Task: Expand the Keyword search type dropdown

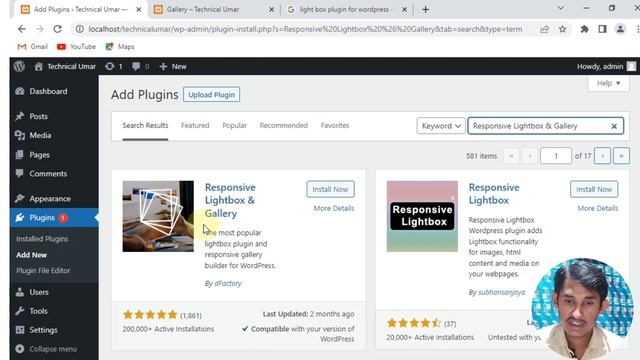Action: (441, 126)
